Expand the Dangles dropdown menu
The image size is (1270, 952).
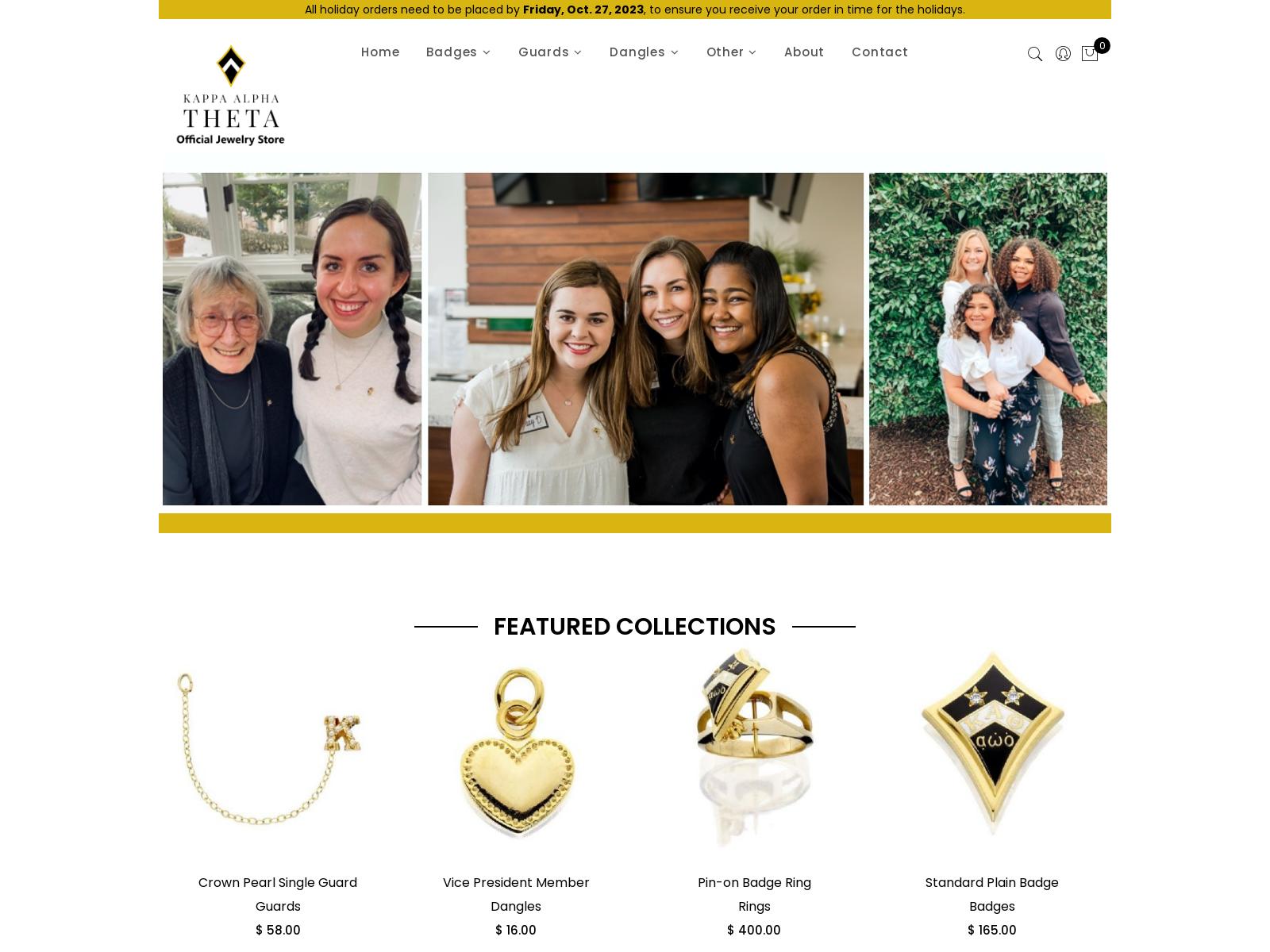pos(644,52)
